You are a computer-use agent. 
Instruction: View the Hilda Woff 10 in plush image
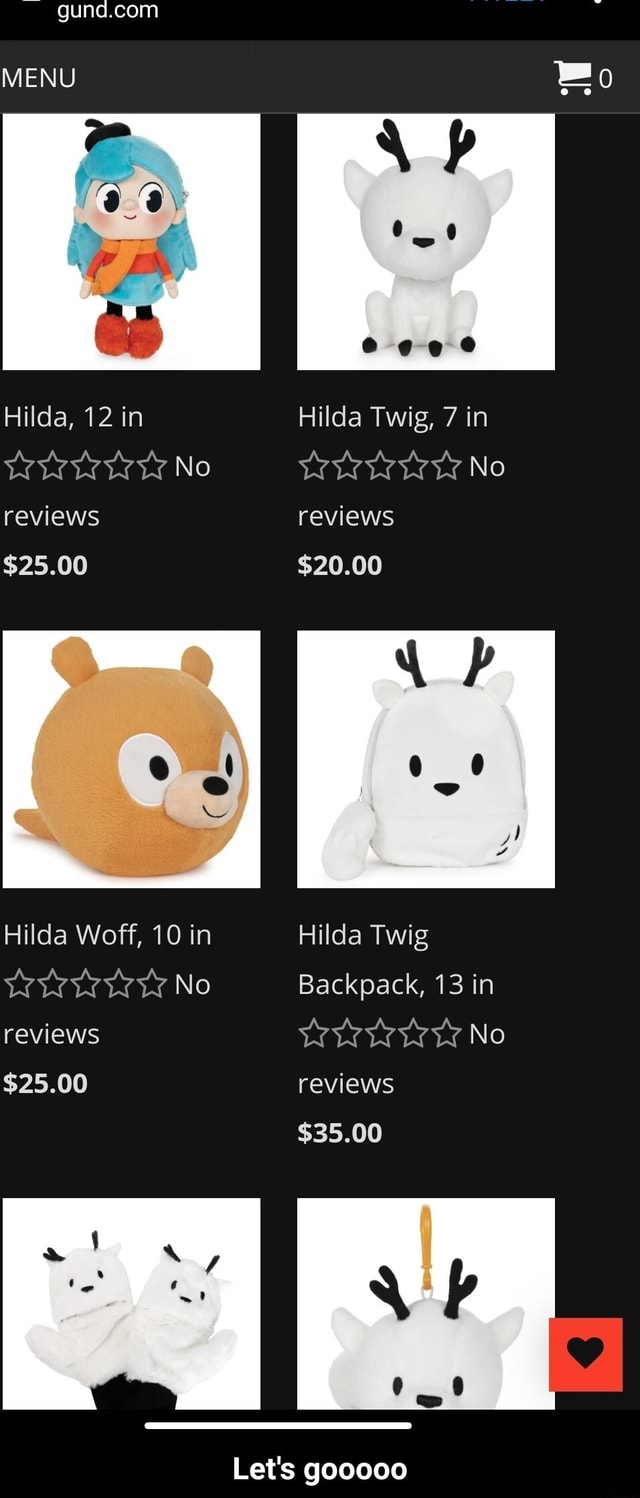[132, 759]
